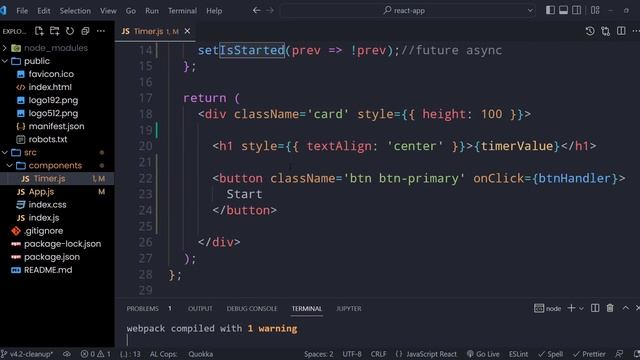This screenshot has height=360, width=640.
Task: Toggle the primary side bar layout icon
Action: 550,11
